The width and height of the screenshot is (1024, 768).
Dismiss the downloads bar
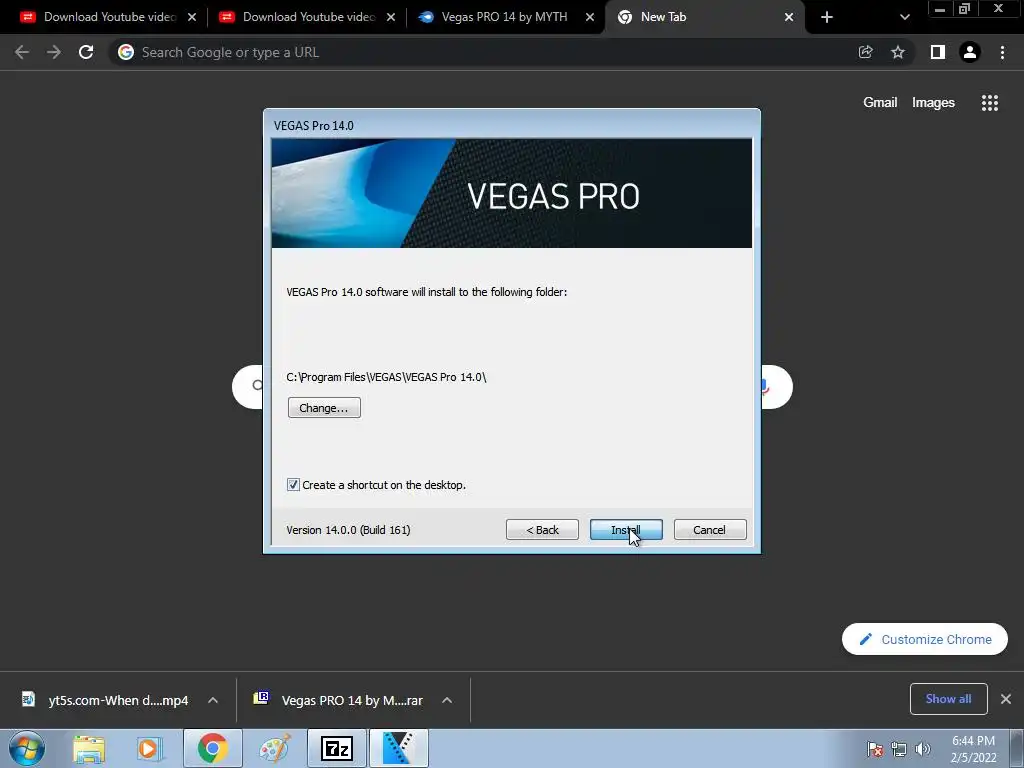tap(1006, 699)
